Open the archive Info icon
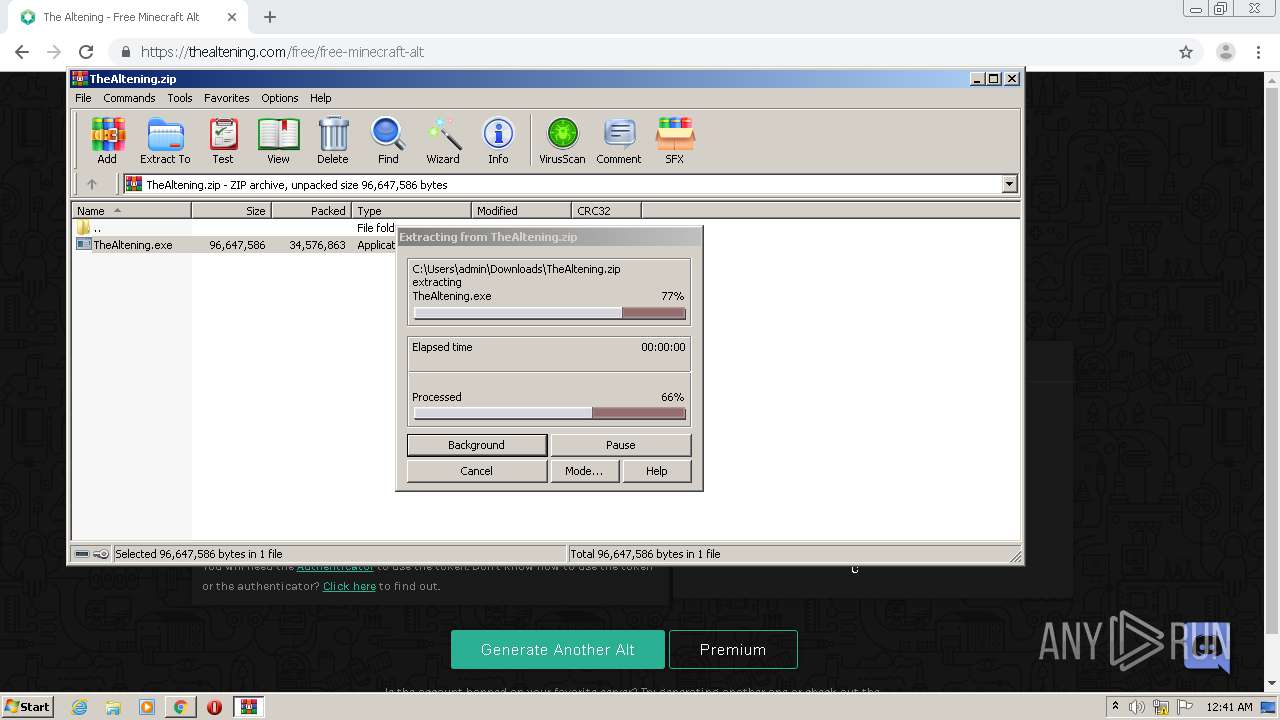The height and width of the screenshot is (720, 1280). pyautogui.click(x=498, y=141)
